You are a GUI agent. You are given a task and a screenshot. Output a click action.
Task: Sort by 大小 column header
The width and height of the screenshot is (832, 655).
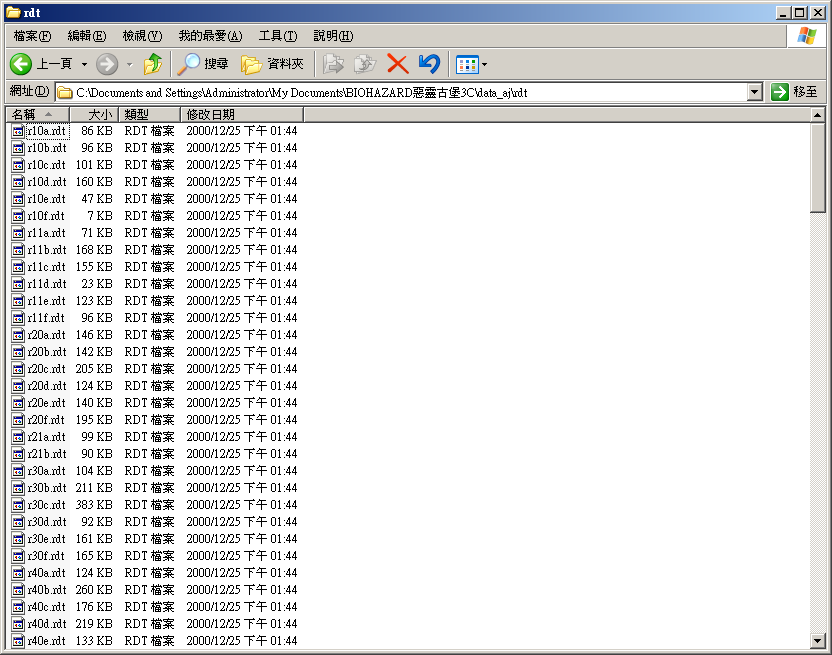click(x=94, y=114)
